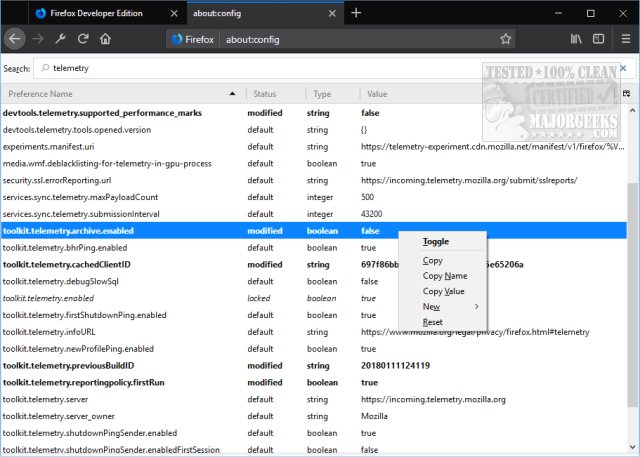The width and height of the screenshot is (640, 457).
Task: Close the Firefox Developer Edition tab
Action: click(174, 13)
